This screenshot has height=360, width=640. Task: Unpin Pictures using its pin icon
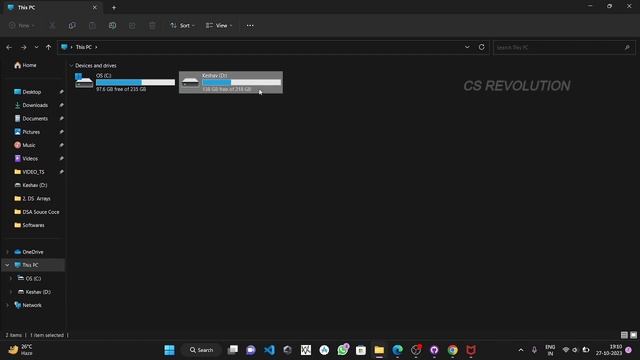[61, 132]
